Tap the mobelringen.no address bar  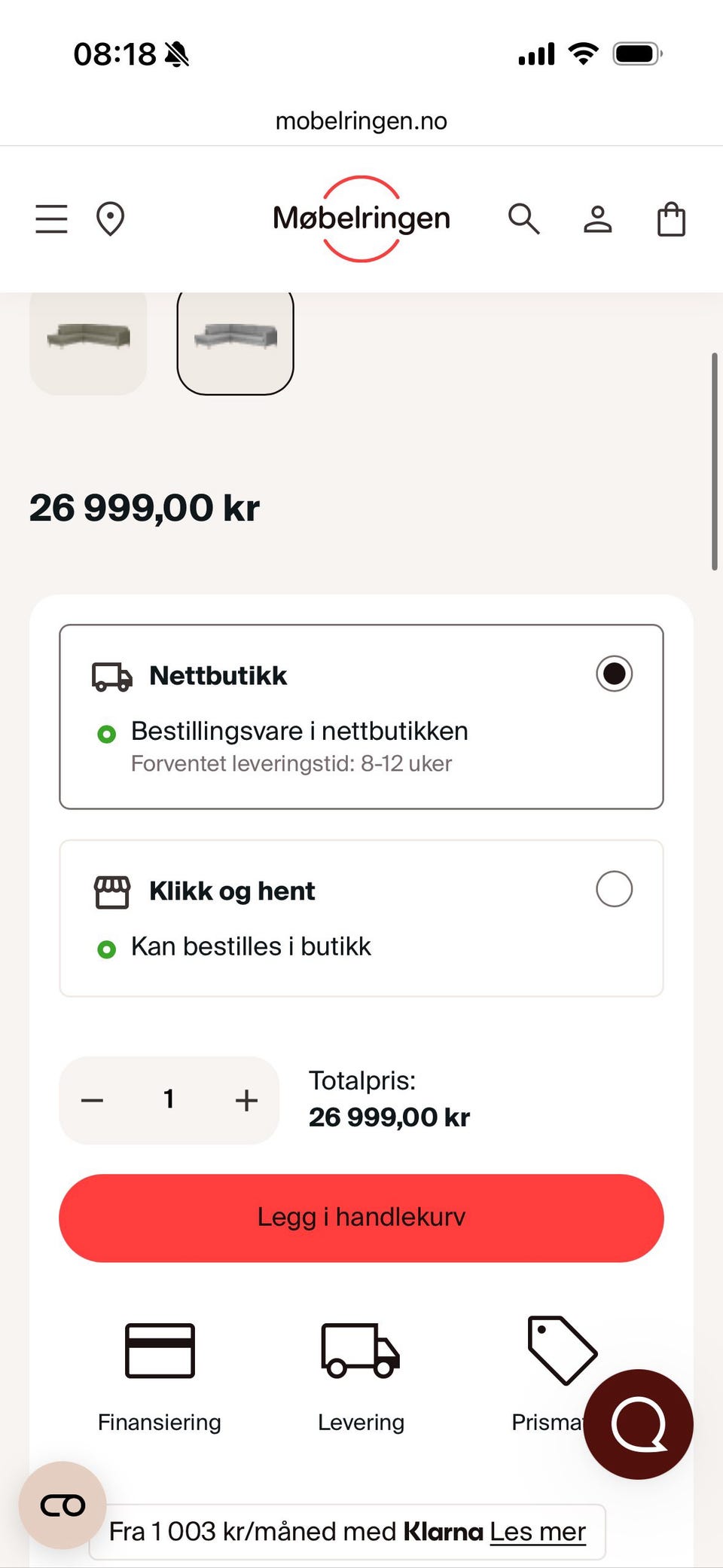[x=361, y=121]
